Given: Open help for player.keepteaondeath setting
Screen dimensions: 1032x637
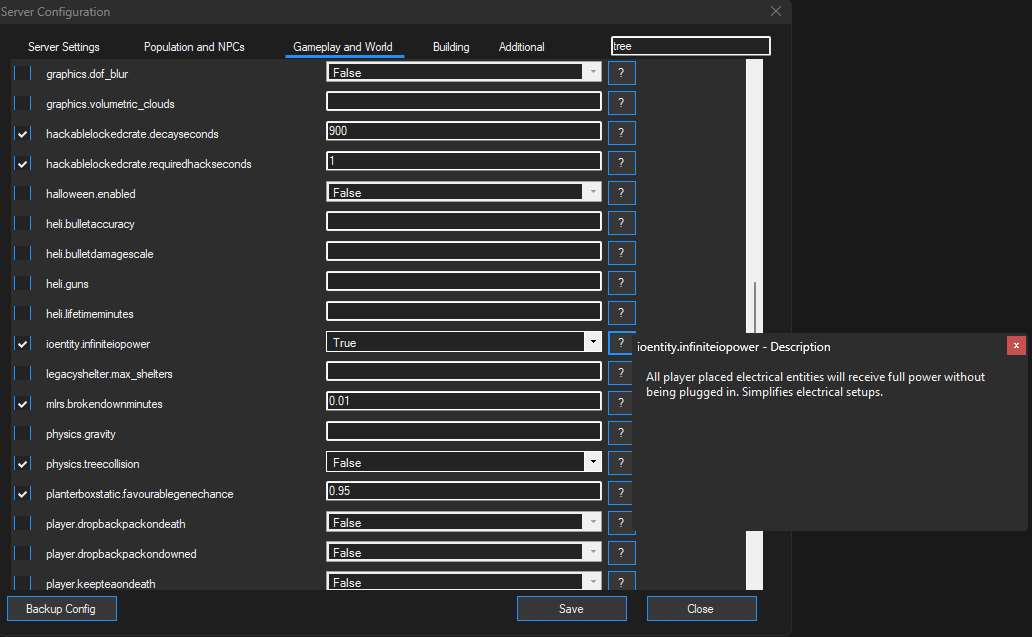Looking at the screenshot, I should coord(621,582).
